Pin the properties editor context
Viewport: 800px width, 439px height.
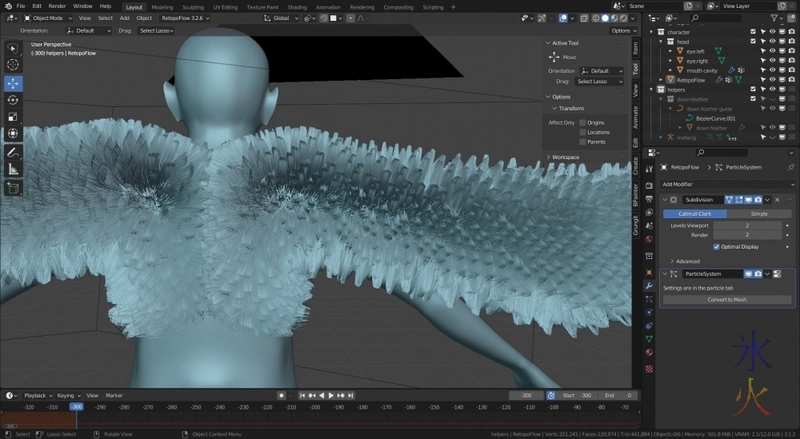tap(790, 167)
